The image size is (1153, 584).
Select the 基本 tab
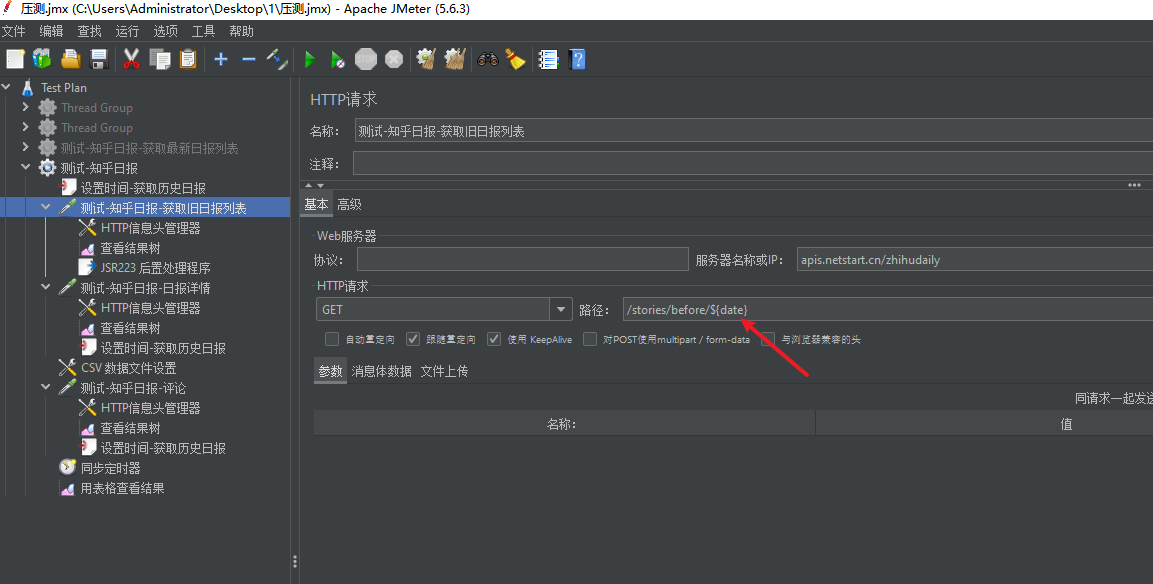coord(317,204)
